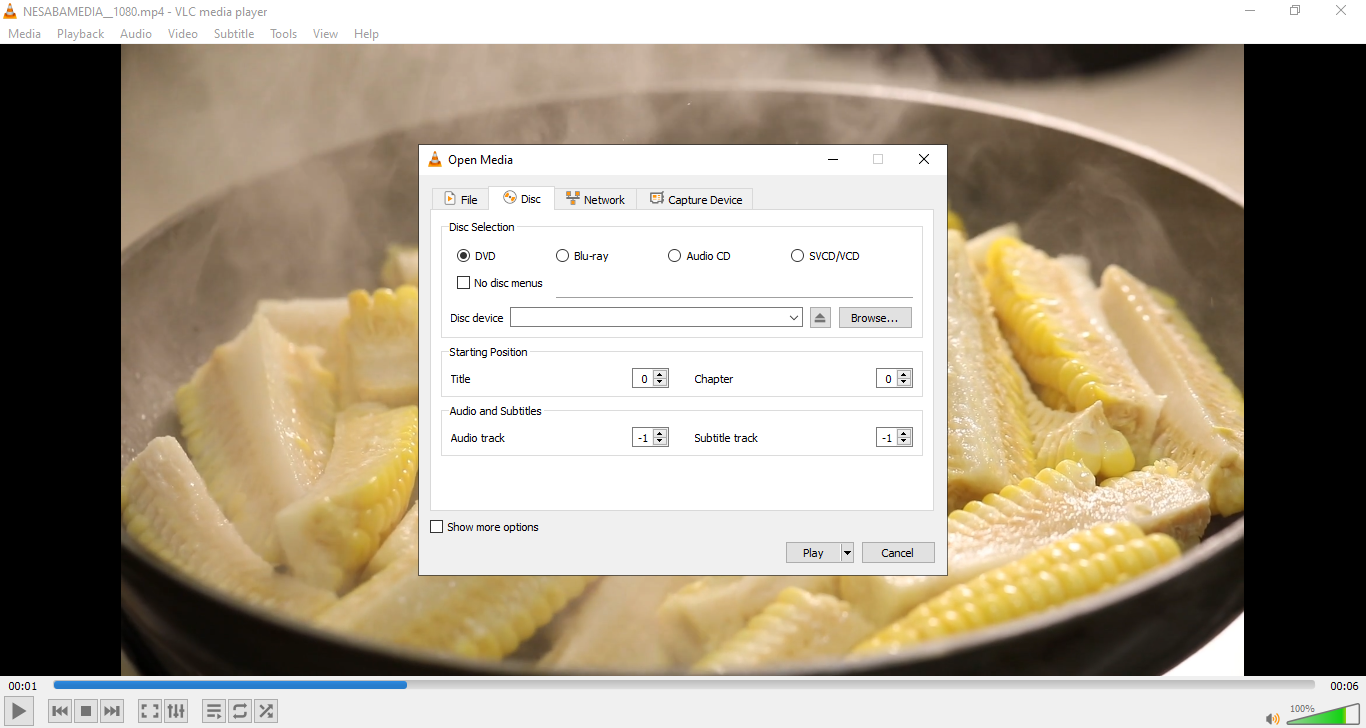
Task: Expand the Disc device dropdown
Action: (794, 318)
